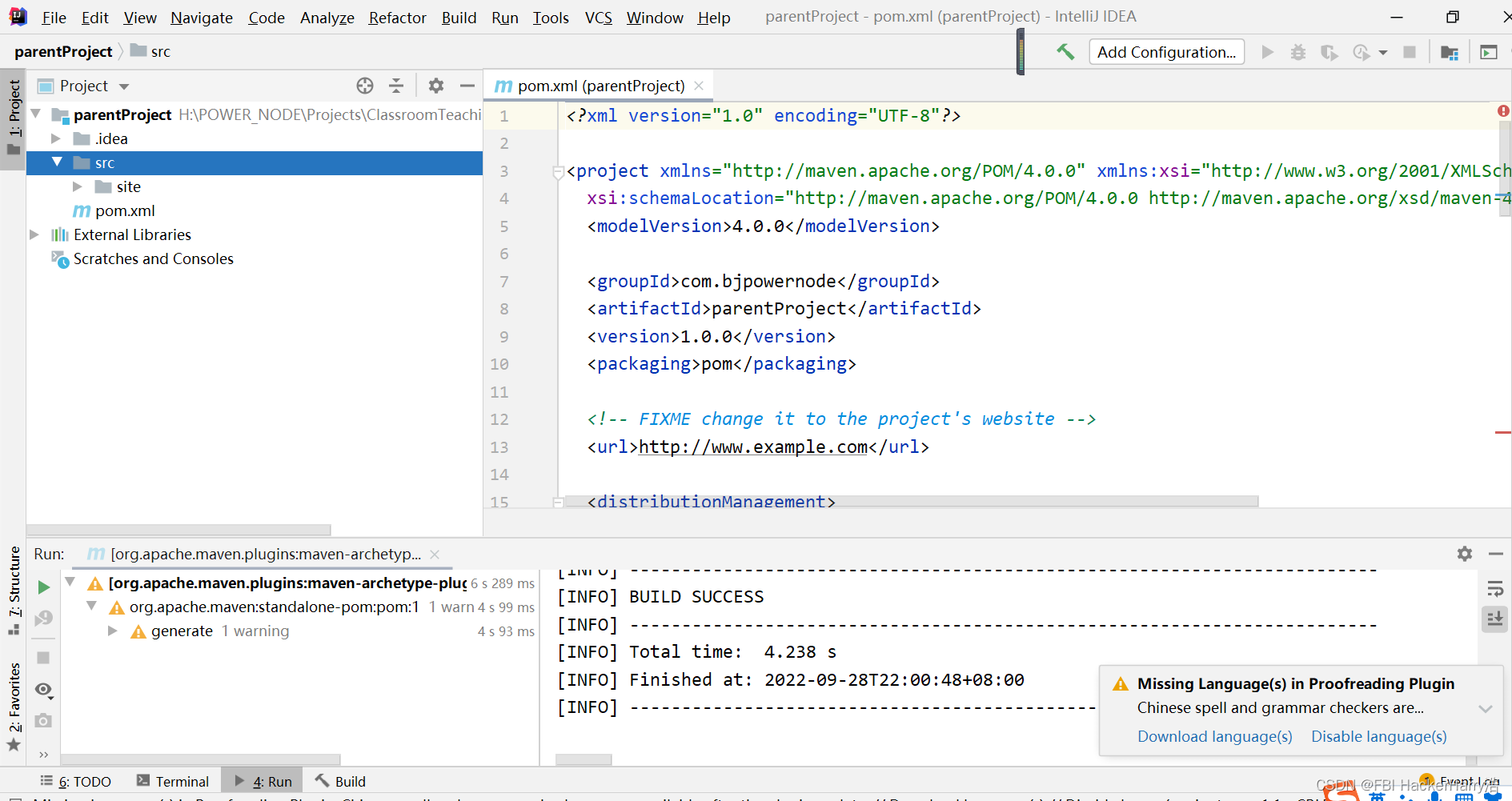
Task: Click the Build project hammer icon
Action: coord(1065,52)
